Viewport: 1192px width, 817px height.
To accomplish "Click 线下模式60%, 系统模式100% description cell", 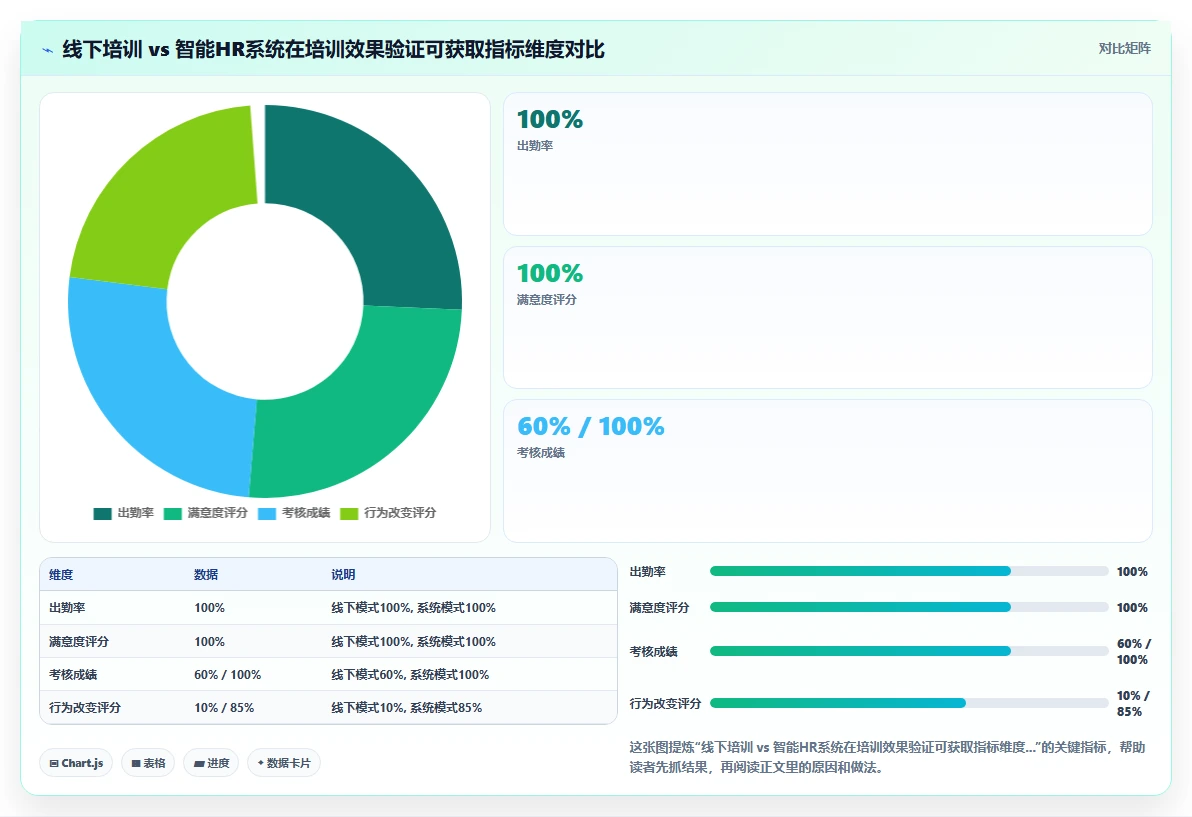I will click(x=410, y=675).
